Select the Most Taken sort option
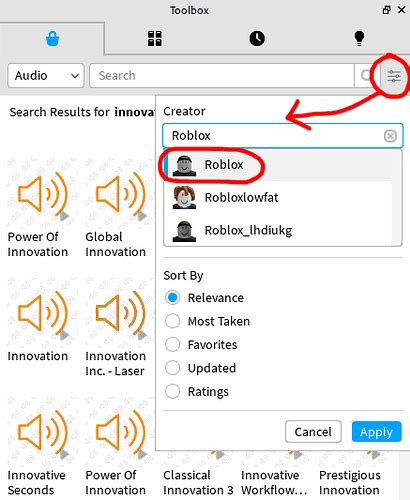This screenshot has height=500, width=410. point(172,321)
